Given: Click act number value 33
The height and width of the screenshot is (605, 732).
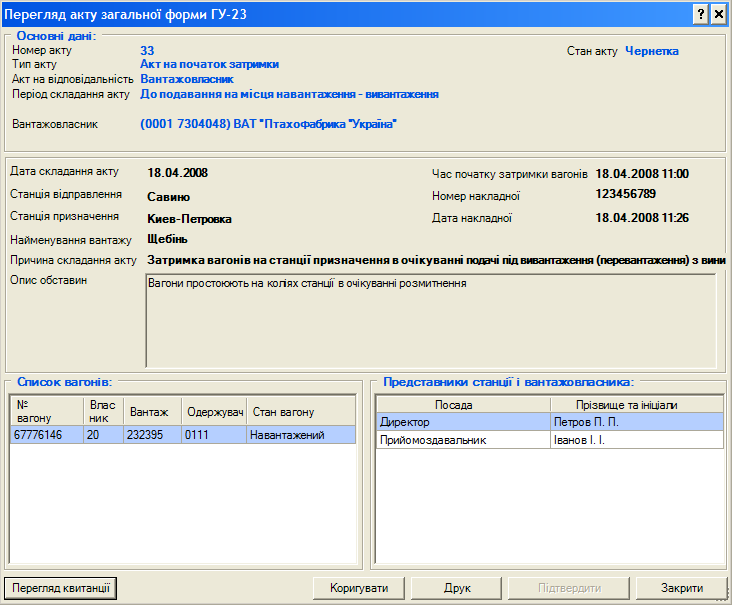Looking at the screenshot, I should tap(147, 50).
